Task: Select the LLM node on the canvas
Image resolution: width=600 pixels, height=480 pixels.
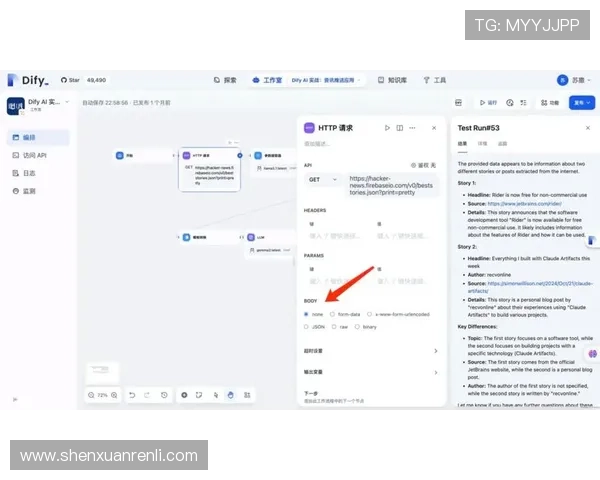Action: tap(270, 244)
